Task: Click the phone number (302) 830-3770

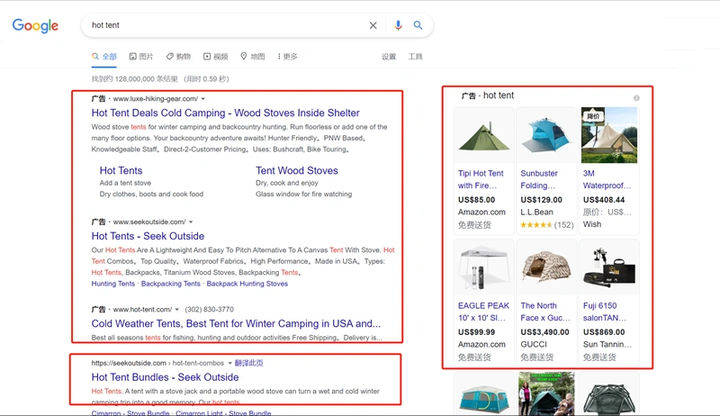Action: [x=209, y=309]
